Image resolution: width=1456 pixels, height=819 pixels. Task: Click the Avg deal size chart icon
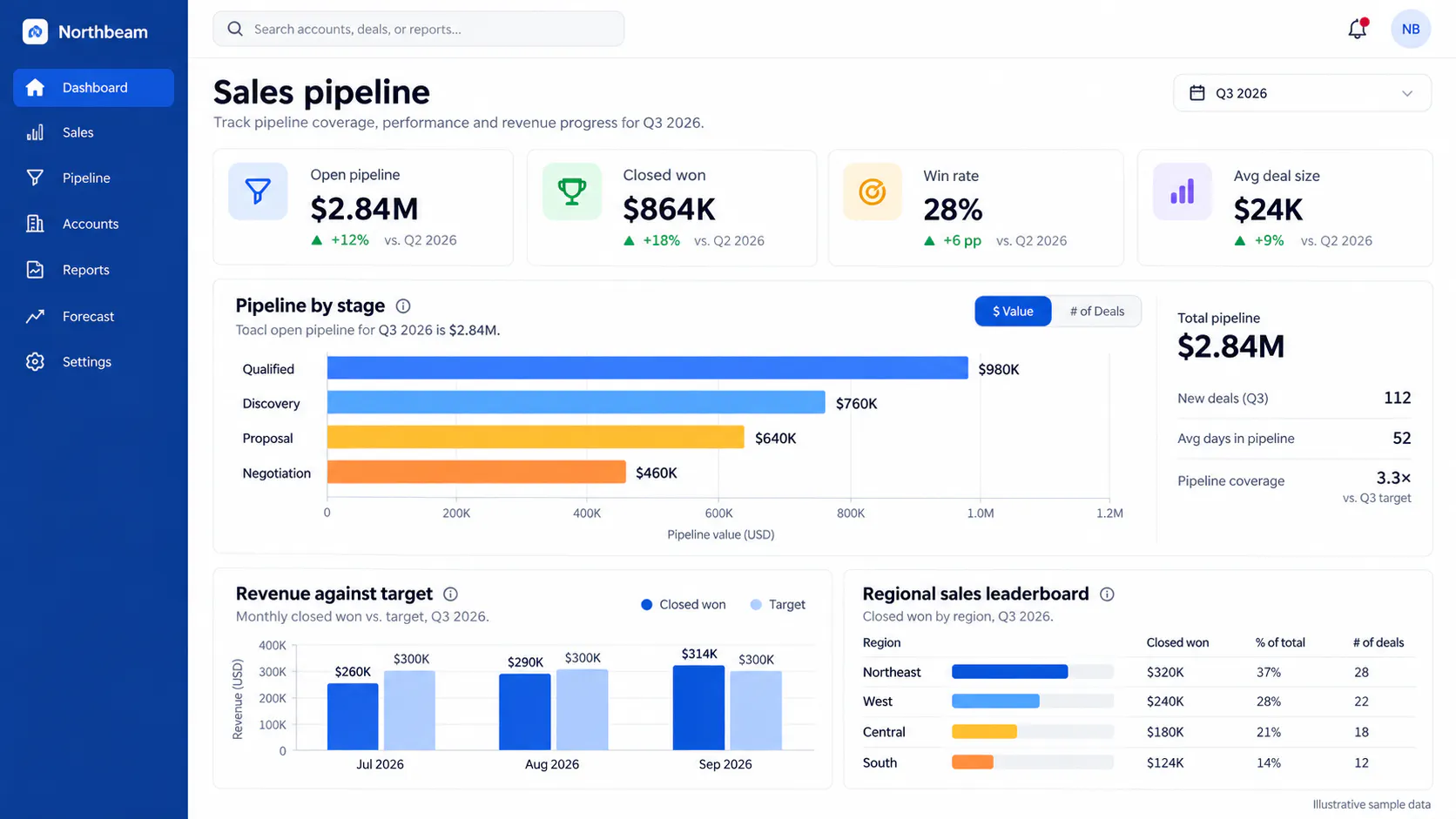click(x=1182, y=191)
